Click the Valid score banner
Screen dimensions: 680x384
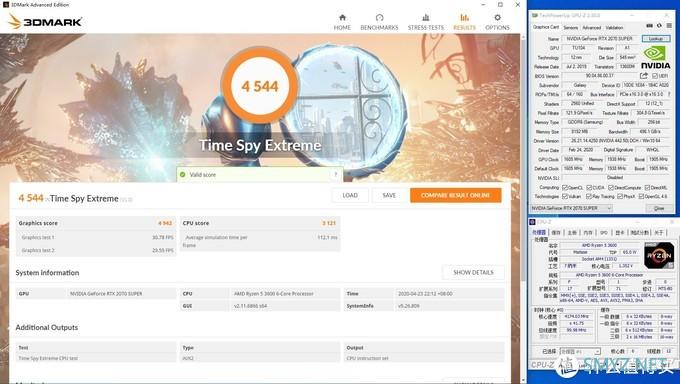click(259, 174)
